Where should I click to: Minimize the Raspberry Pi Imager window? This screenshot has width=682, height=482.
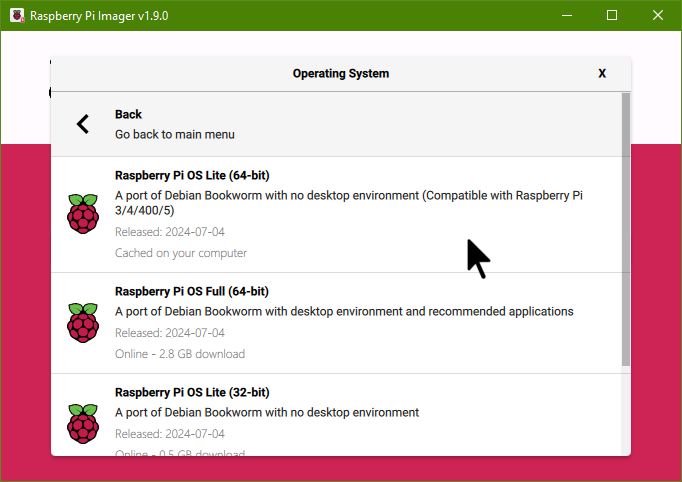[567, 15]
